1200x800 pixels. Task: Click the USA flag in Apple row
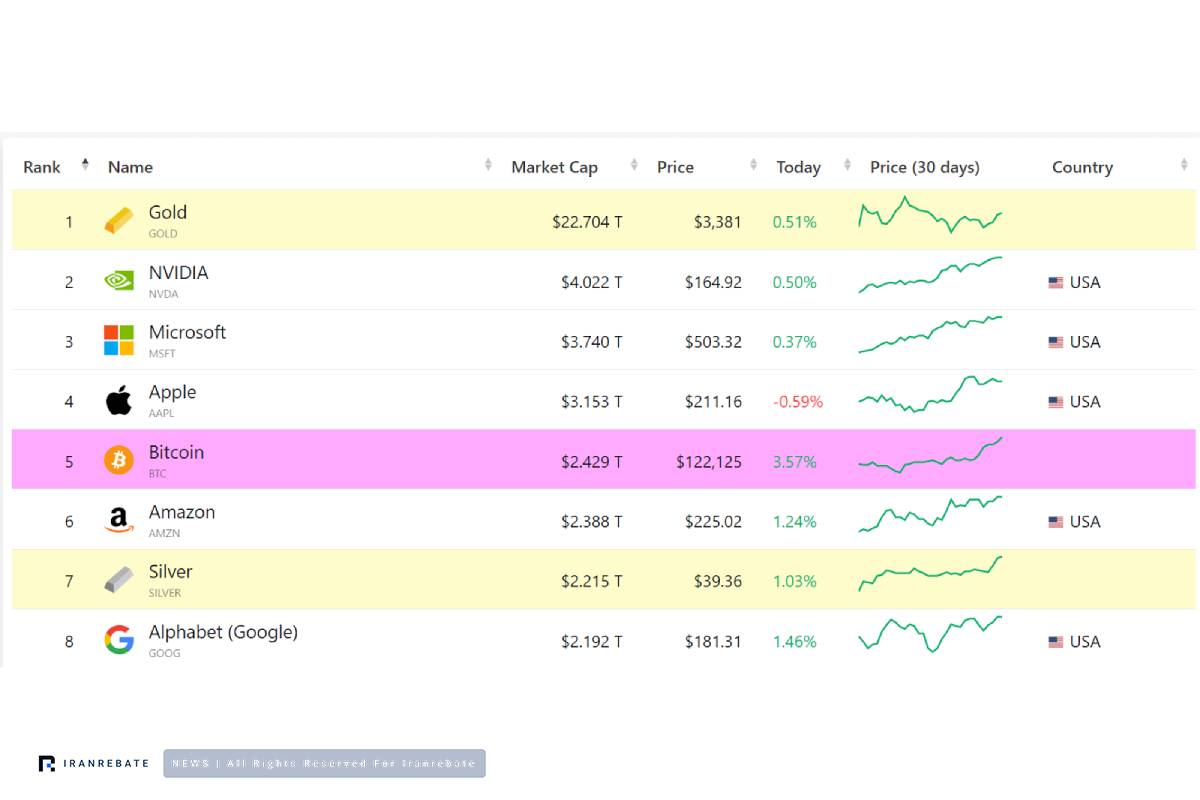(1056, 402)
